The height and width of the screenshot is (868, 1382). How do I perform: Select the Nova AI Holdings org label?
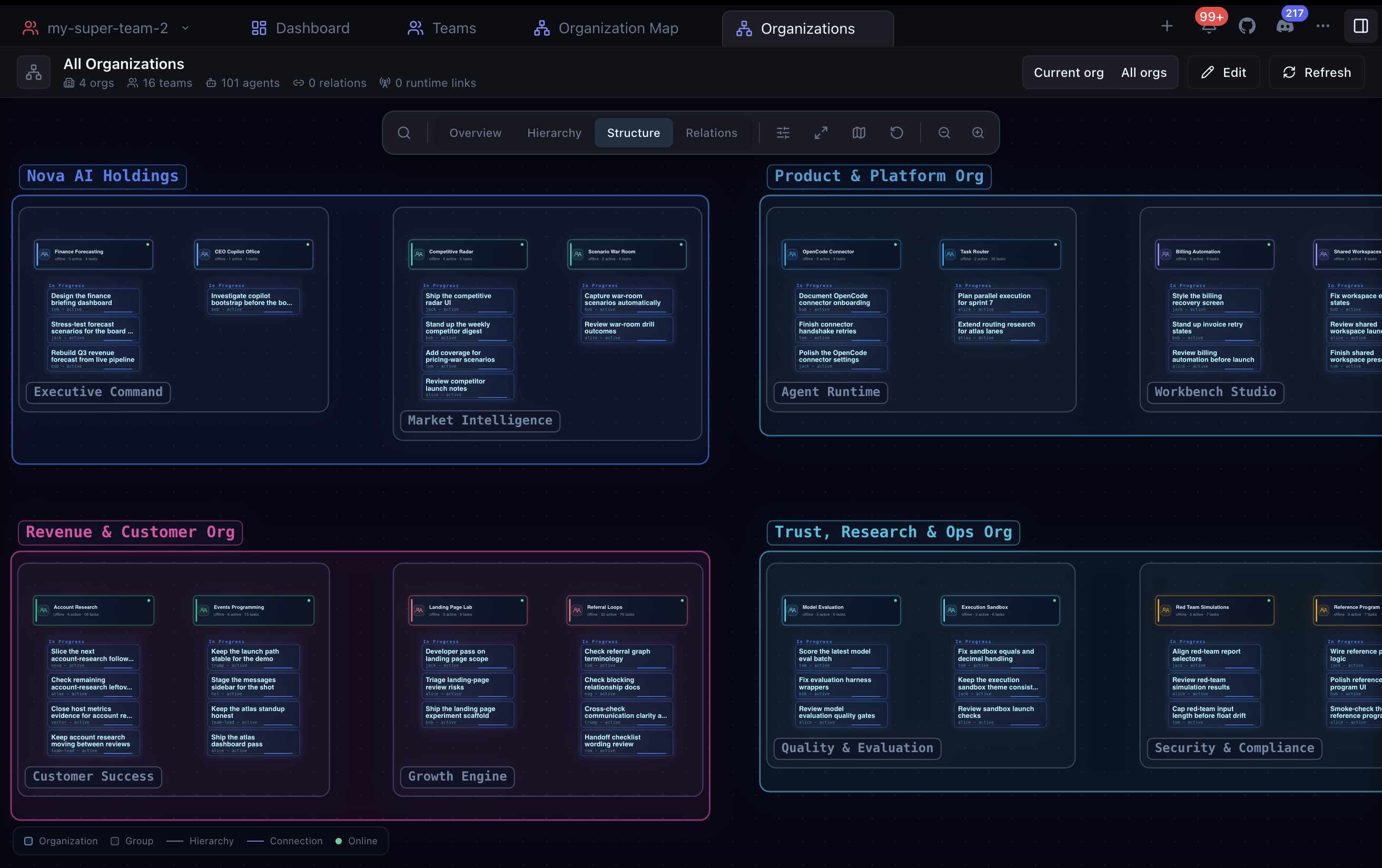[103, 176]
